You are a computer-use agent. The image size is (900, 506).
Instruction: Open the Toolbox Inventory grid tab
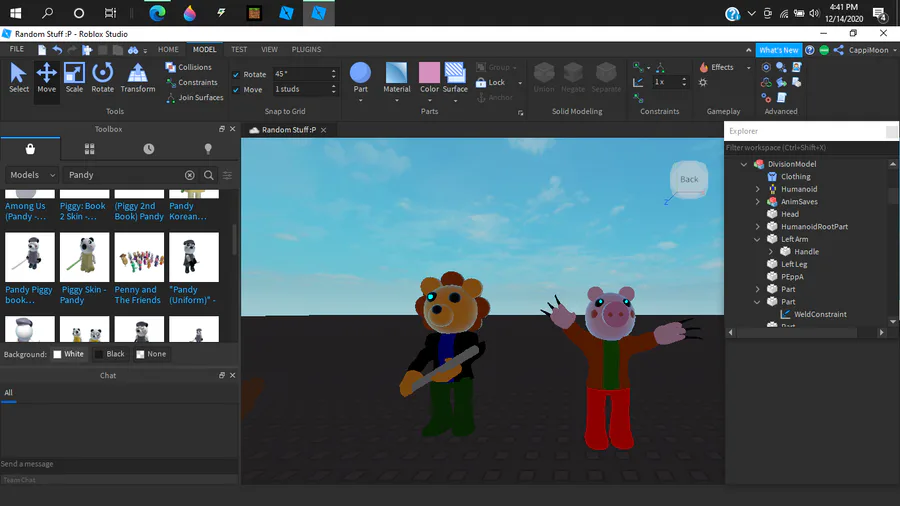tap(90, 149)
